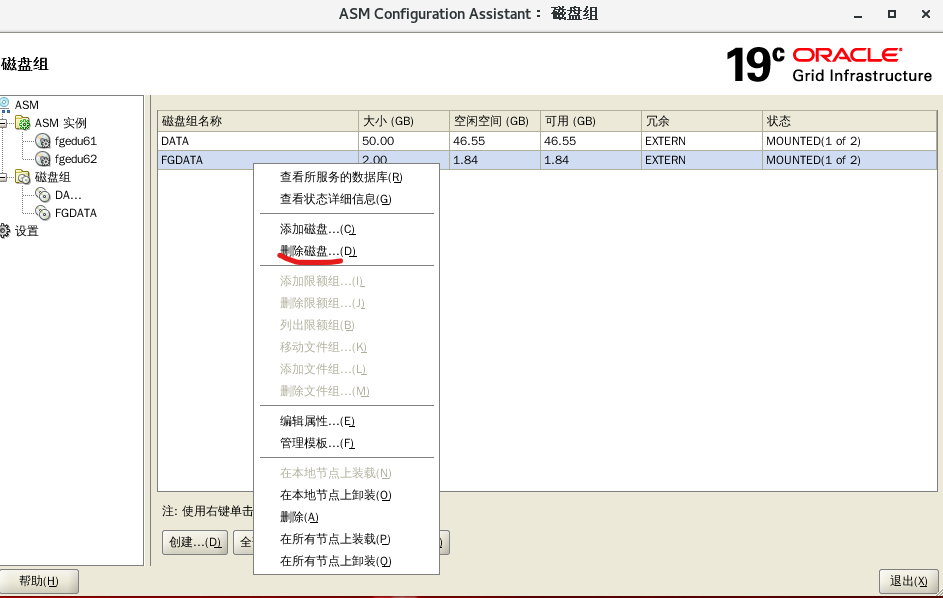This screenshot has width=943, height=598.
Task: Collapse the 磁盘组 tree node
Action: tap(3, 177)
